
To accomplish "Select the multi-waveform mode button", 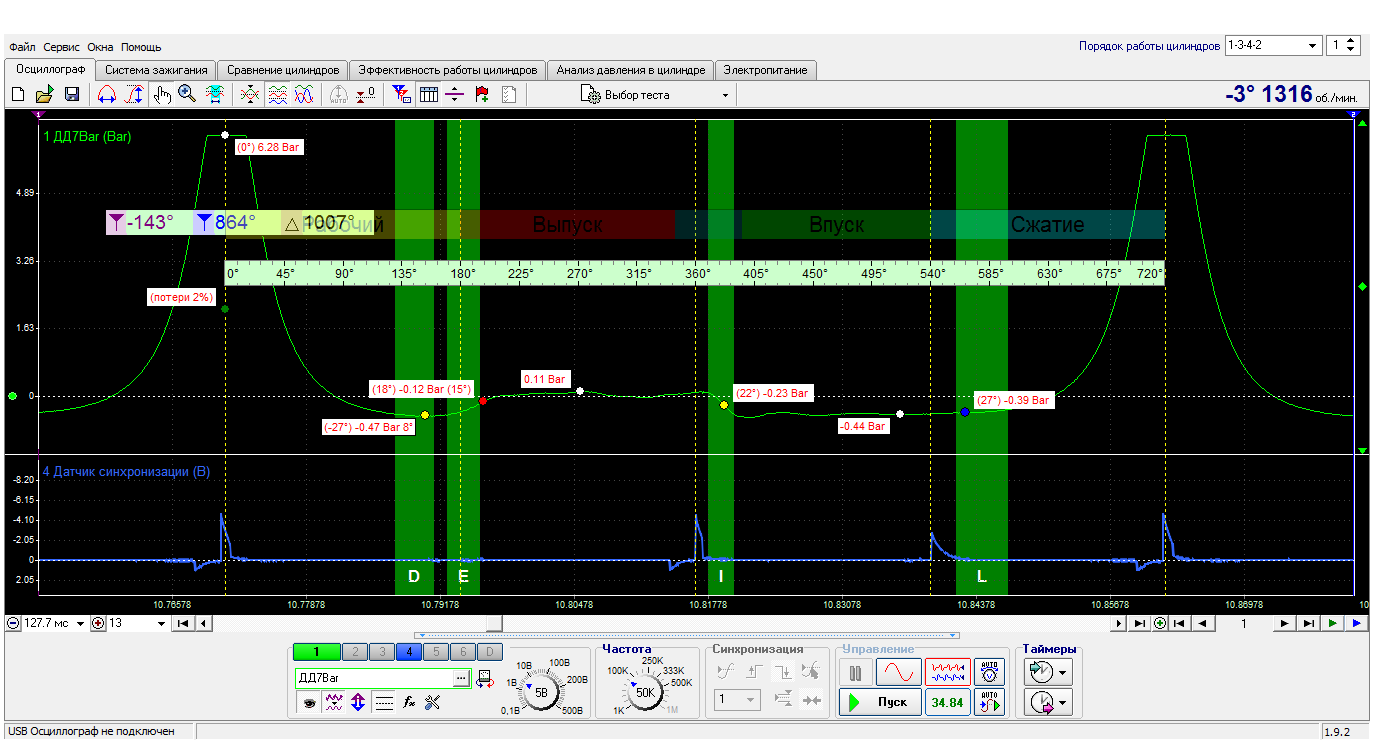I will [948, 671].
